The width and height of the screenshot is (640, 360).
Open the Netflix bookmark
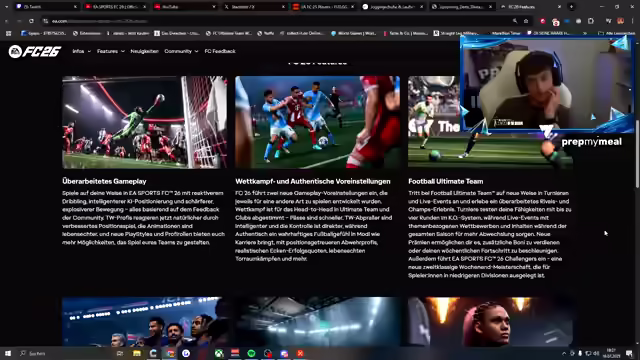[x=266, y=33]
